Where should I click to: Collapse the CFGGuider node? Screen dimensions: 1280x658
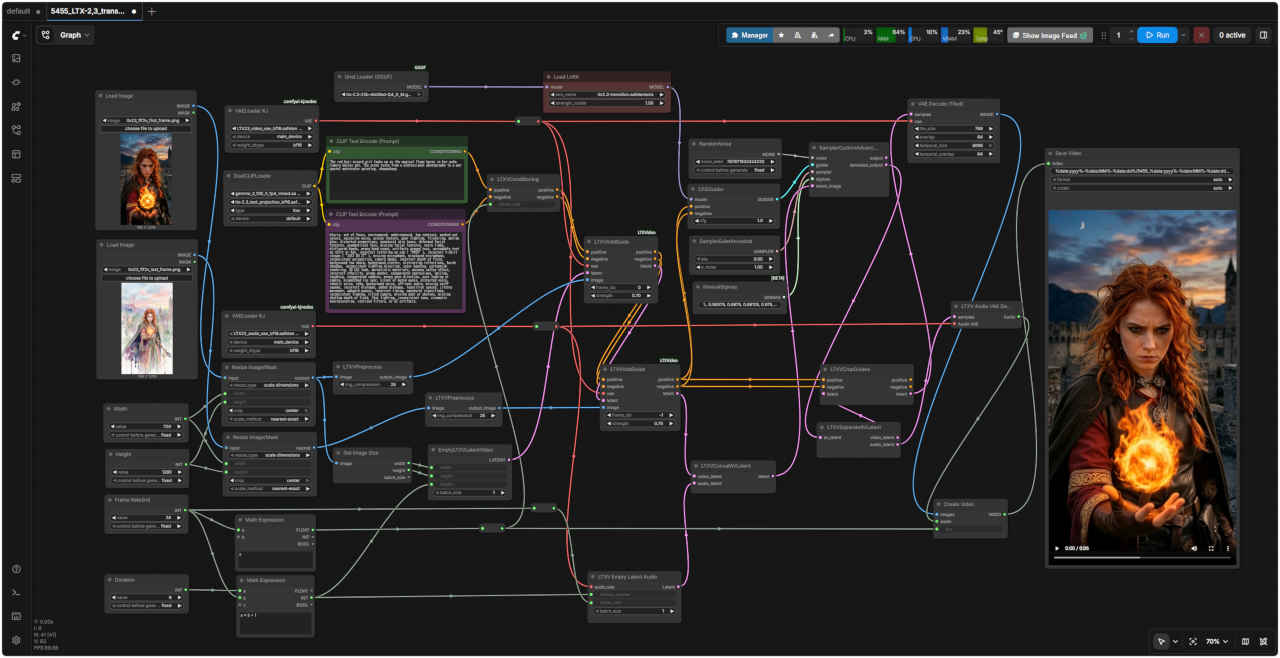[694, 188]
